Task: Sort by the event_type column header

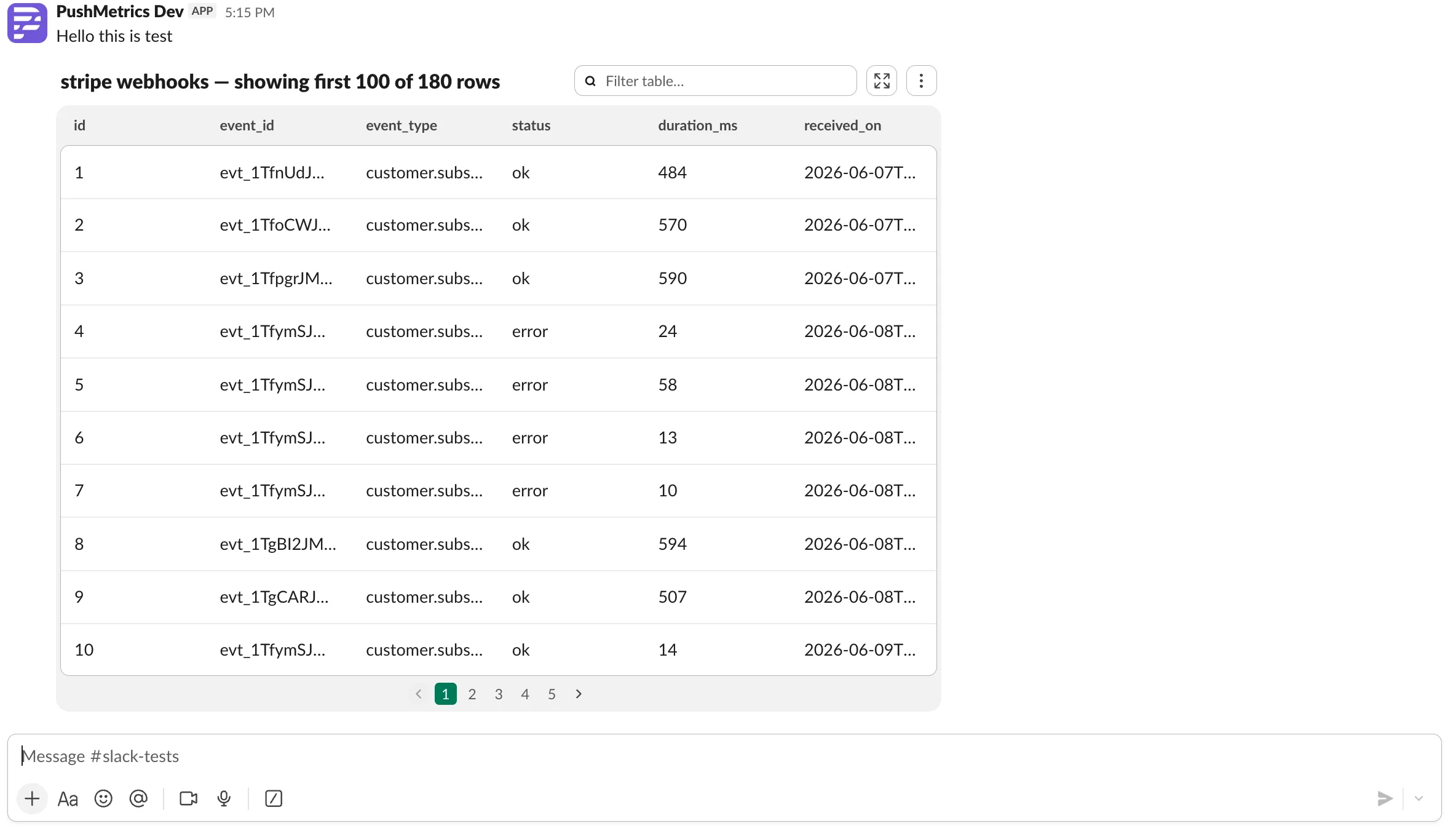Action: coord(402,125)
